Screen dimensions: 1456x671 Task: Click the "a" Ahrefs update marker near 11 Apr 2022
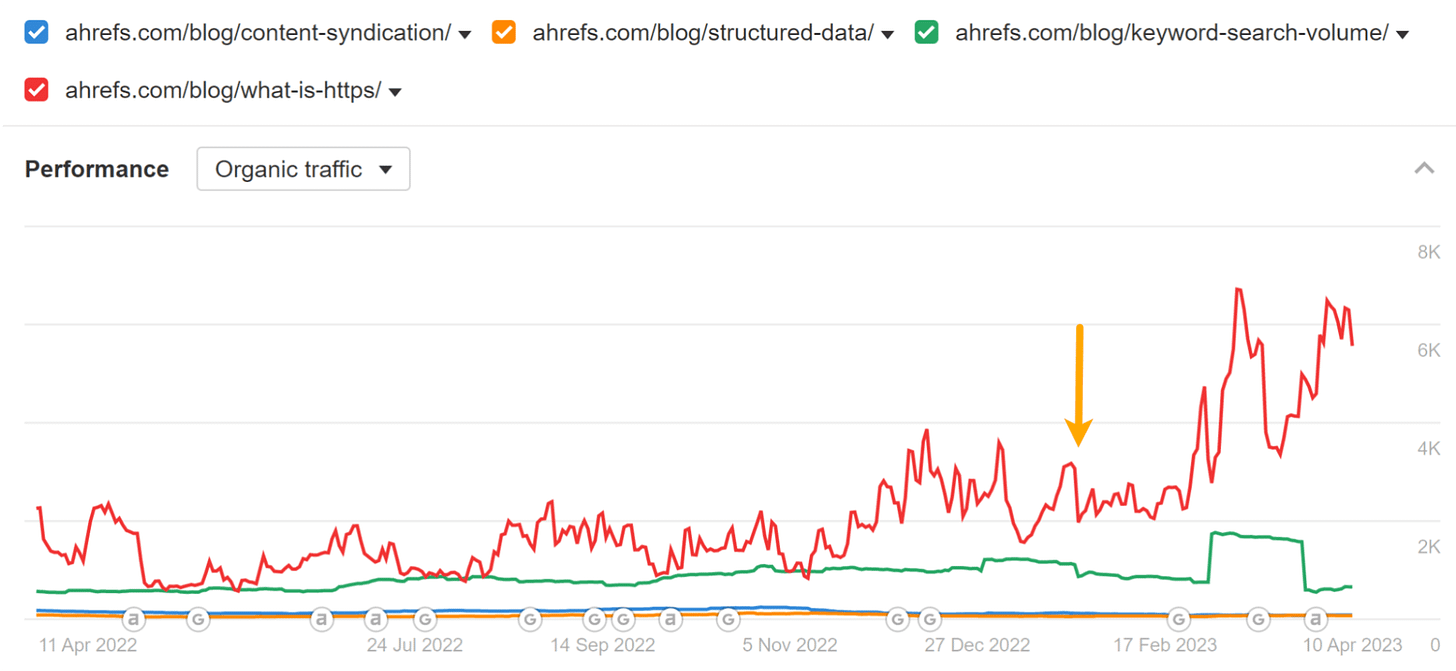pyautogui.click(x=133, y=619)
